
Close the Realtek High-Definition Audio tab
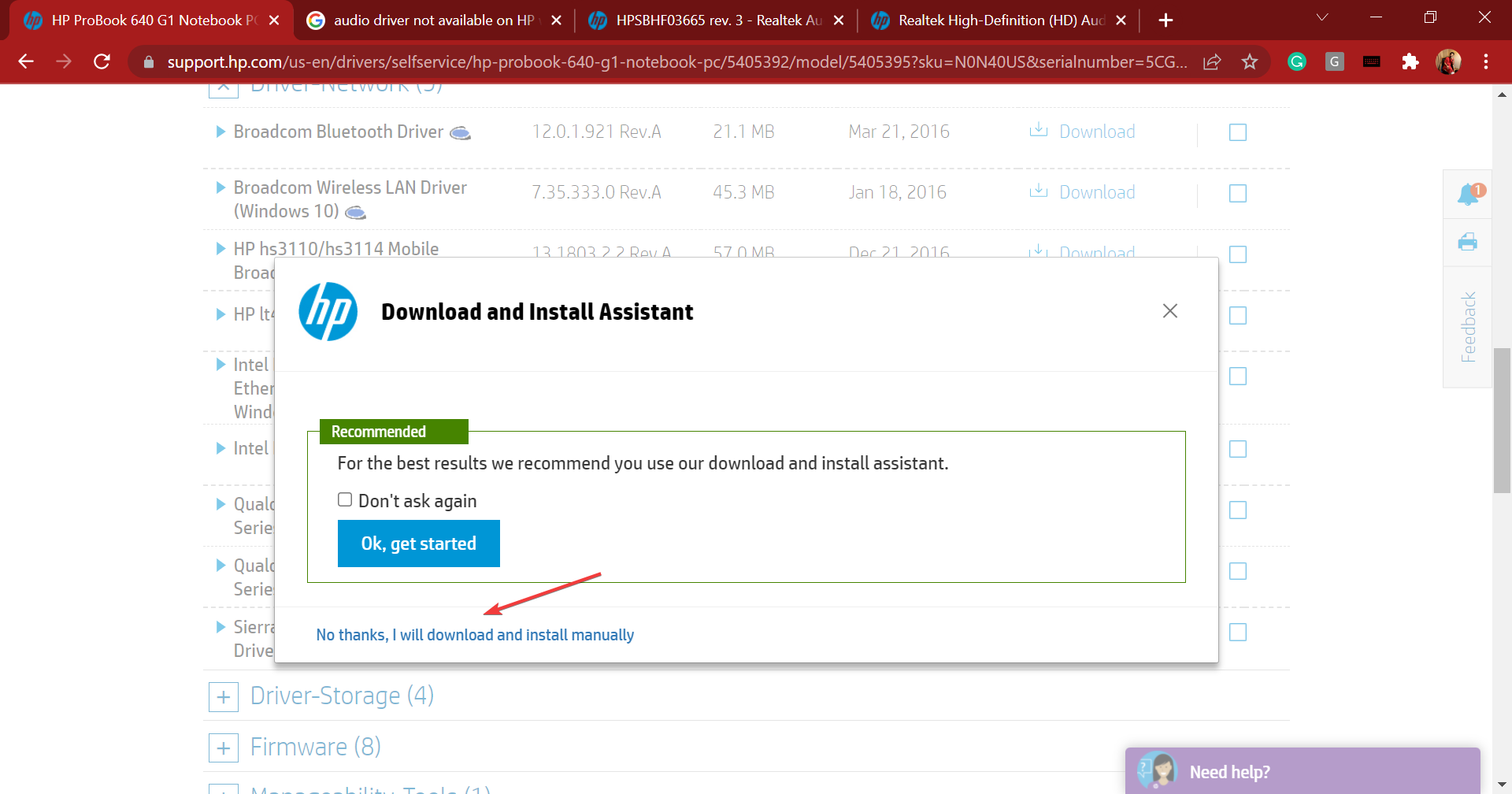pos(1121,20)
